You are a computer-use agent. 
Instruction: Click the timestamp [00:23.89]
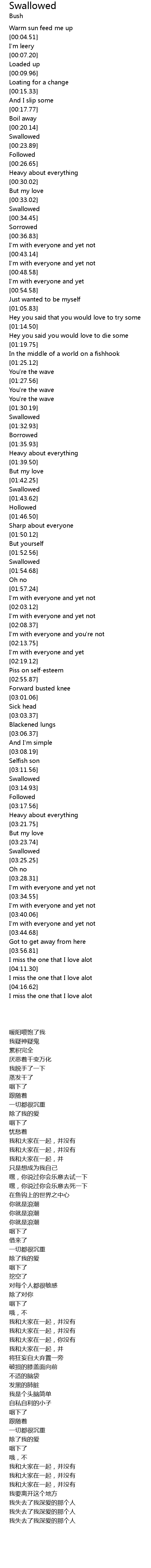[23, 145]
